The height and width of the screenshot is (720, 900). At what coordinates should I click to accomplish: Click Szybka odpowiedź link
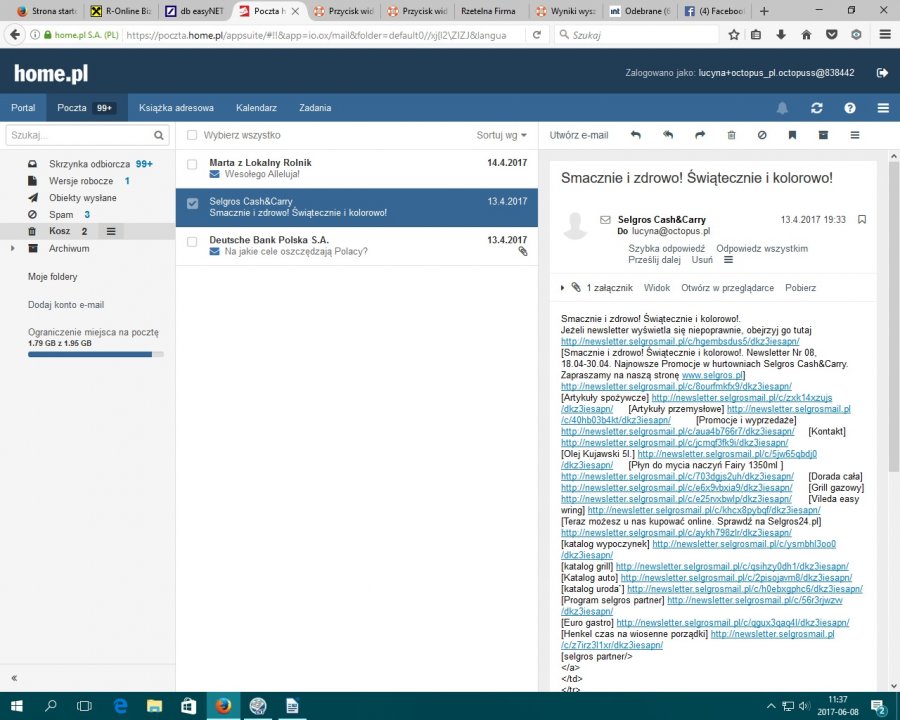pos(666,249)
